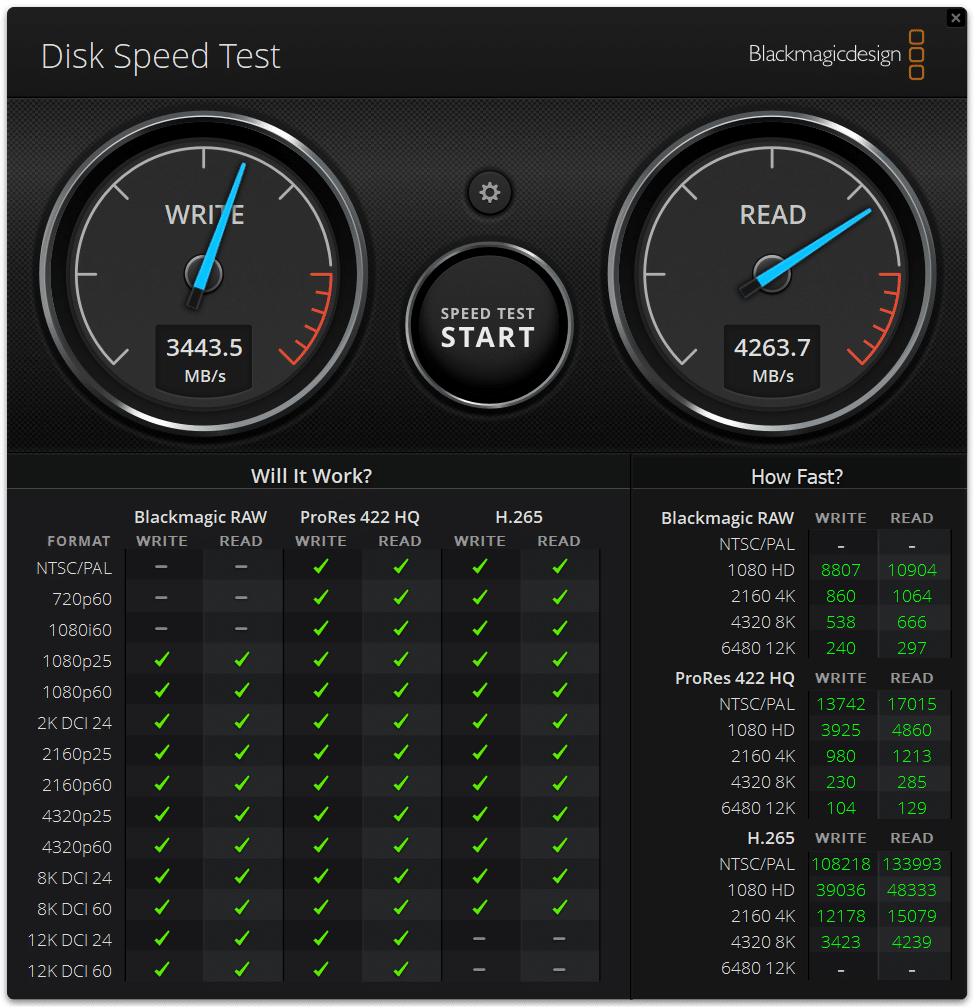Click the 720p60 Blackmagic RAW read dash

click(241, 597)
